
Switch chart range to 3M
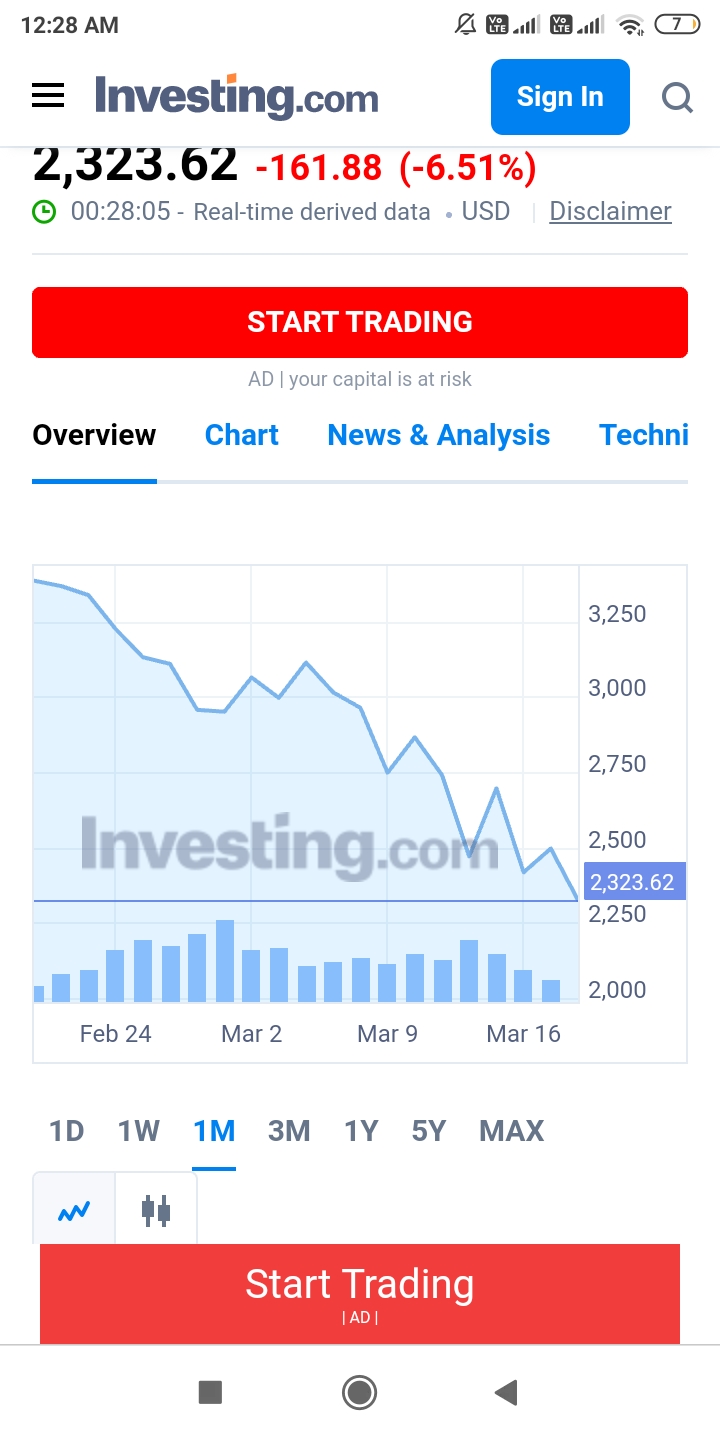coord(289,1131)
